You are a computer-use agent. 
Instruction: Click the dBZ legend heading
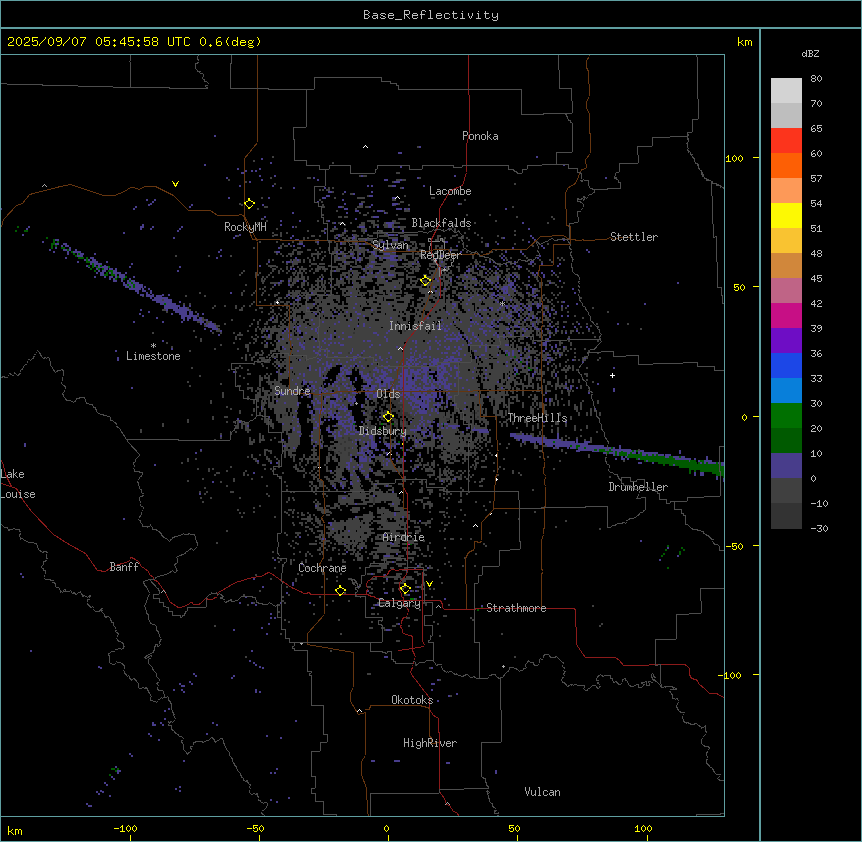pos(810,54)
